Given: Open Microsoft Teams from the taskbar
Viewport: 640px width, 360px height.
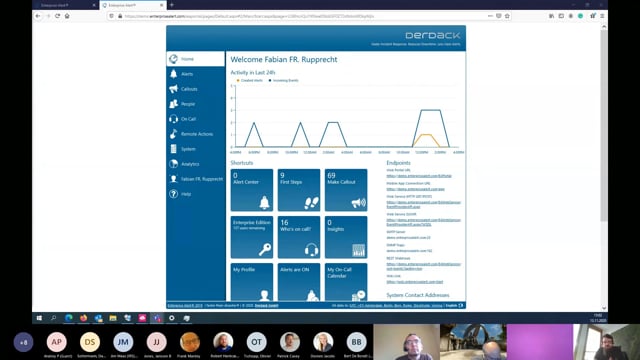Looking at the screenshot, I should 157,318.
